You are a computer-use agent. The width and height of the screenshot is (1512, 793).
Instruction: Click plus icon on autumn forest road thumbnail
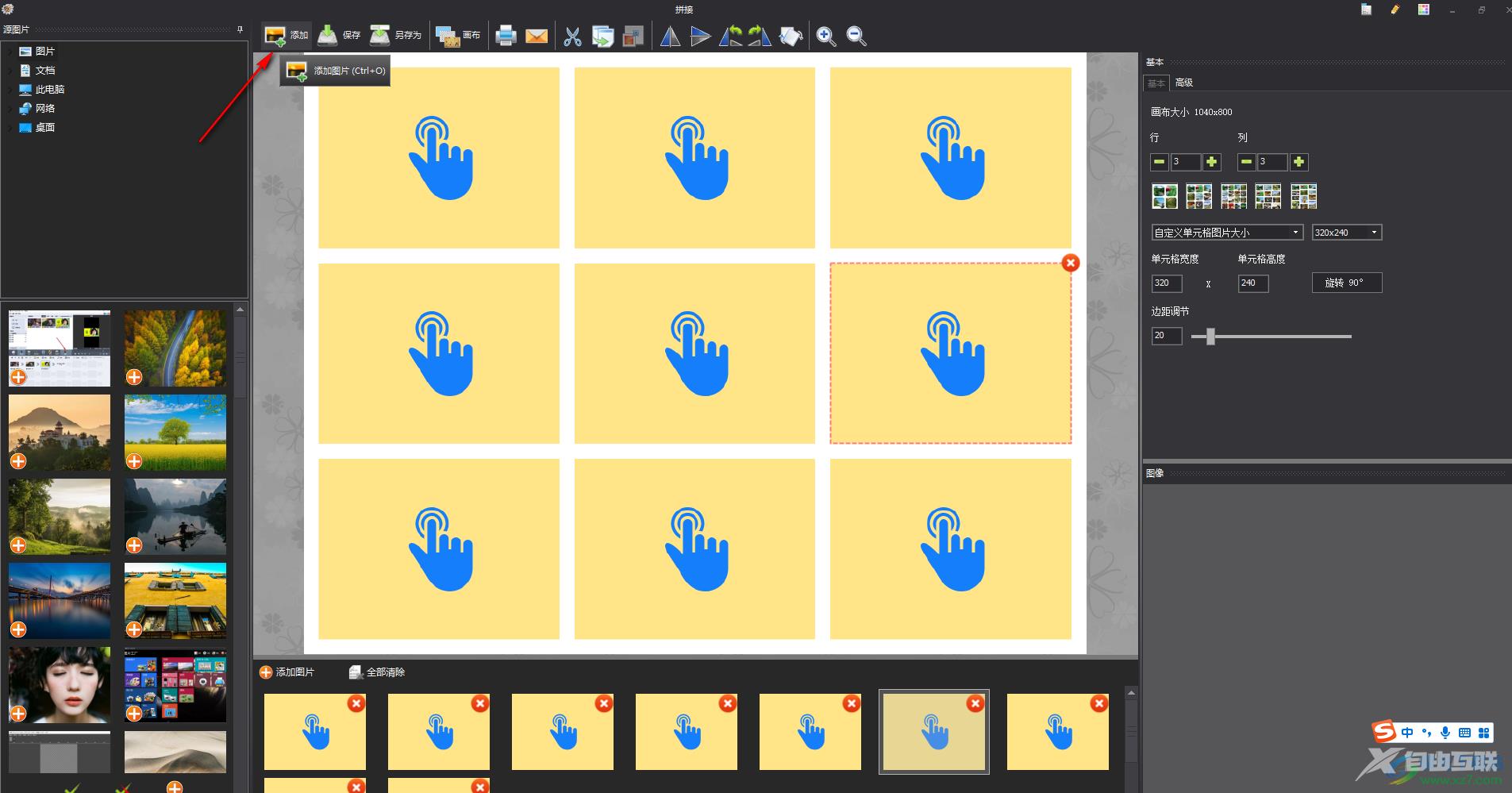pos(134,377)
